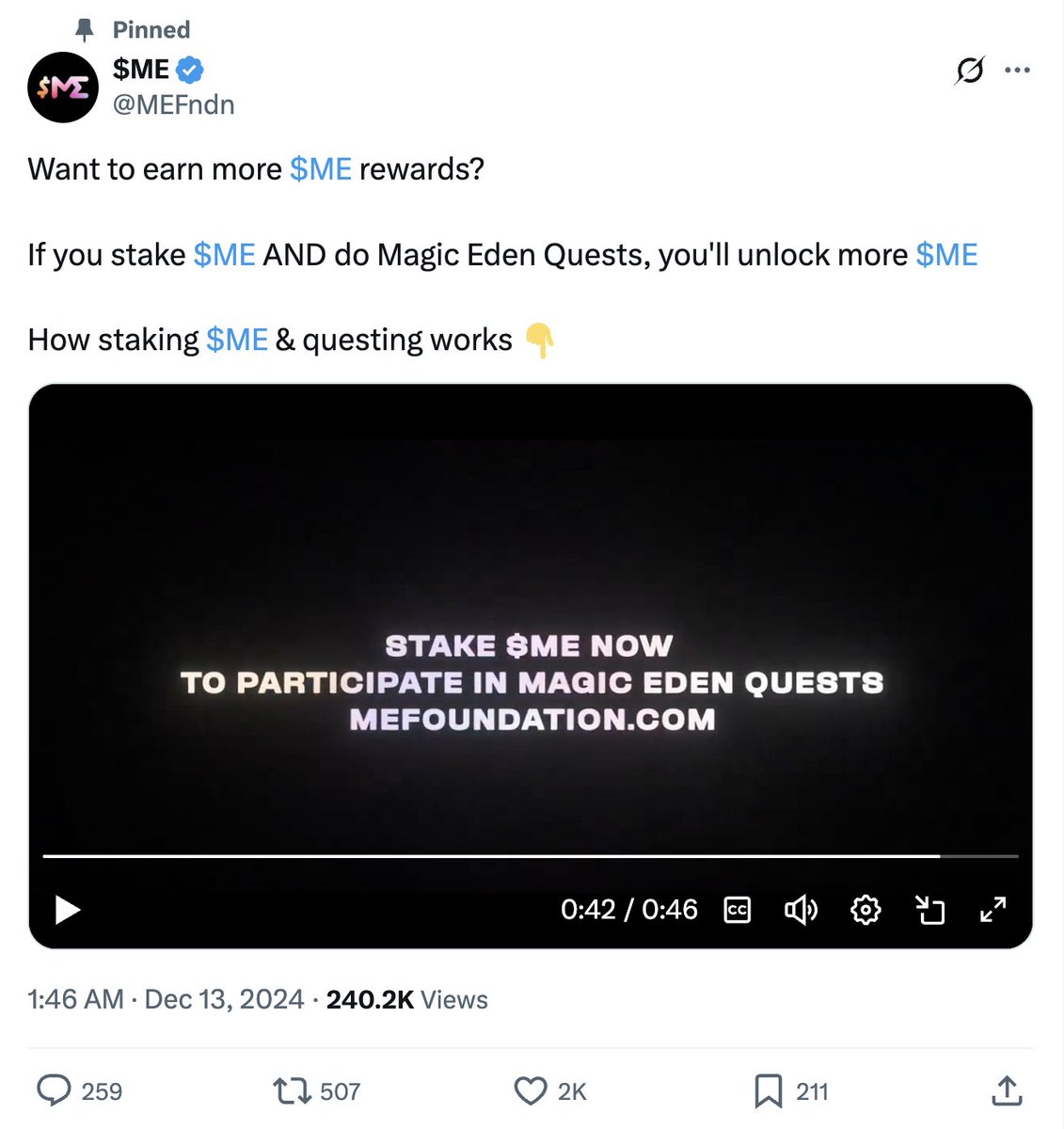Mute the video volume

(801, 910)
